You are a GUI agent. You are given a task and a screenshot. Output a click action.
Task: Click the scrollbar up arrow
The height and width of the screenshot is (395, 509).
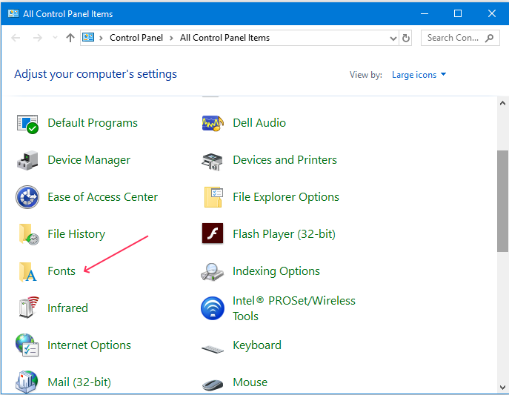502,103
